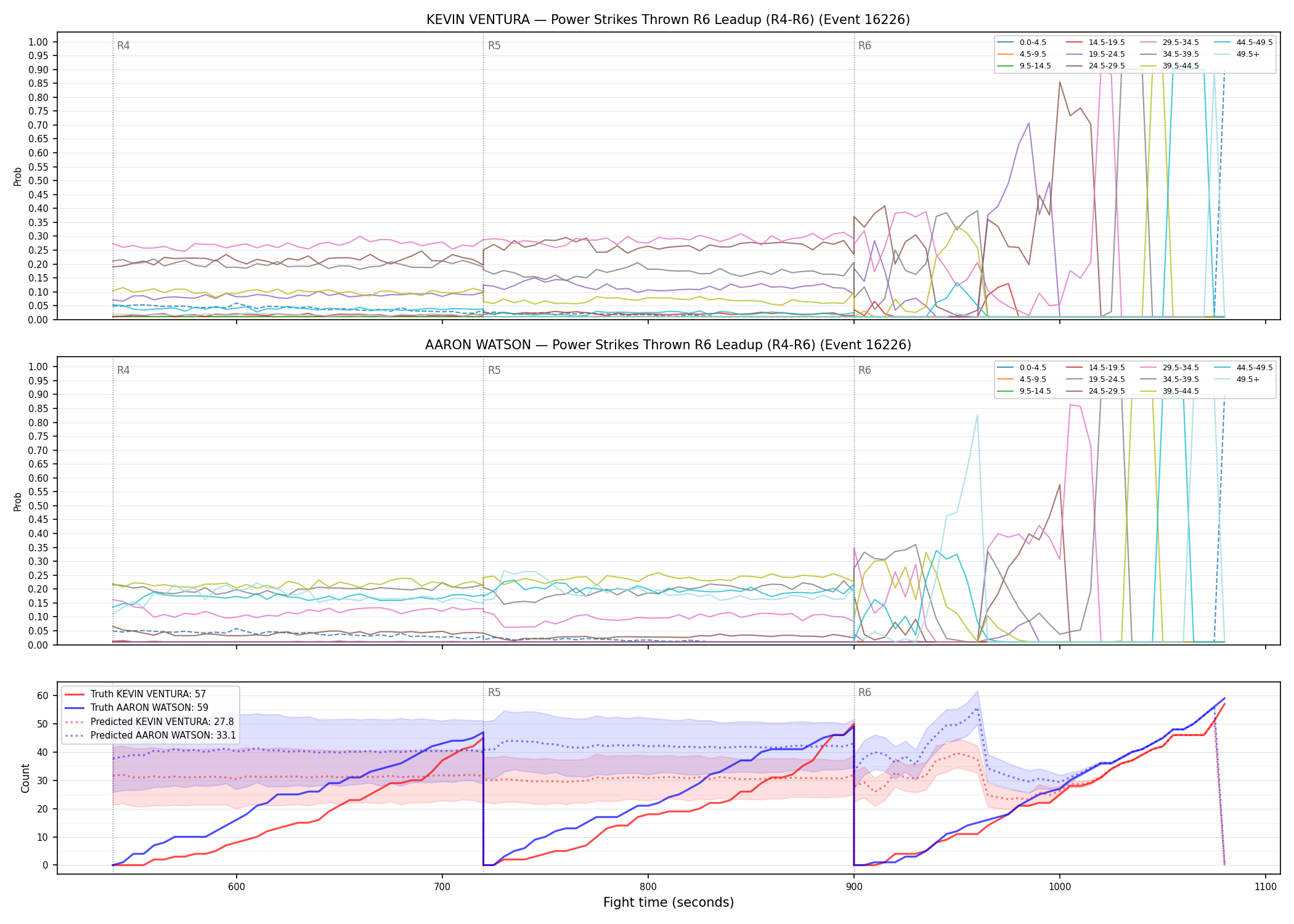Click the R6 round label in Ventura chart
Viewport: 1294px width, 924px height.
[865, 46]
